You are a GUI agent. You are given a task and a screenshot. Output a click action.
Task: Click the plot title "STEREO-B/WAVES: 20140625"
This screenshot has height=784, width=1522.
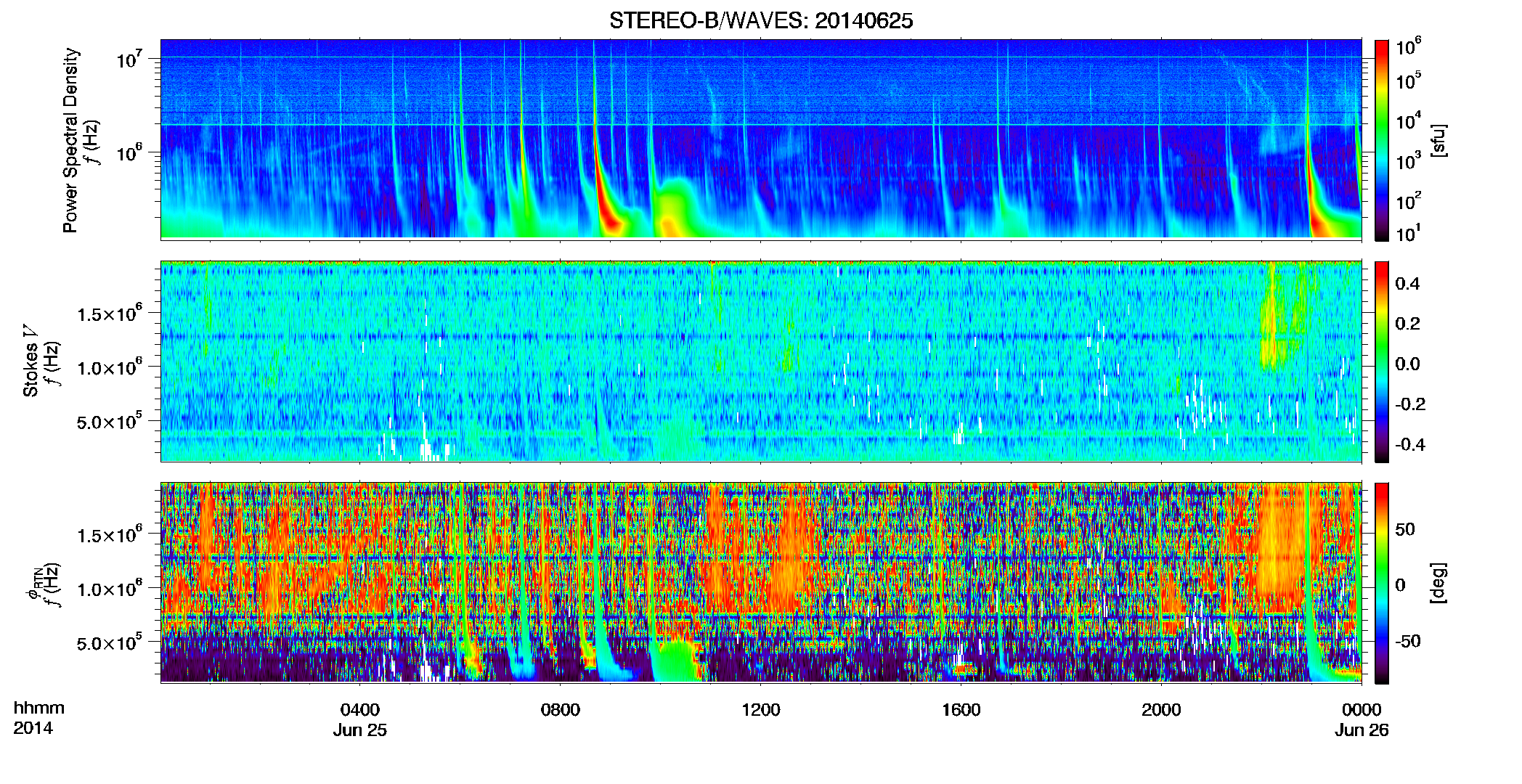pos(761,20)
